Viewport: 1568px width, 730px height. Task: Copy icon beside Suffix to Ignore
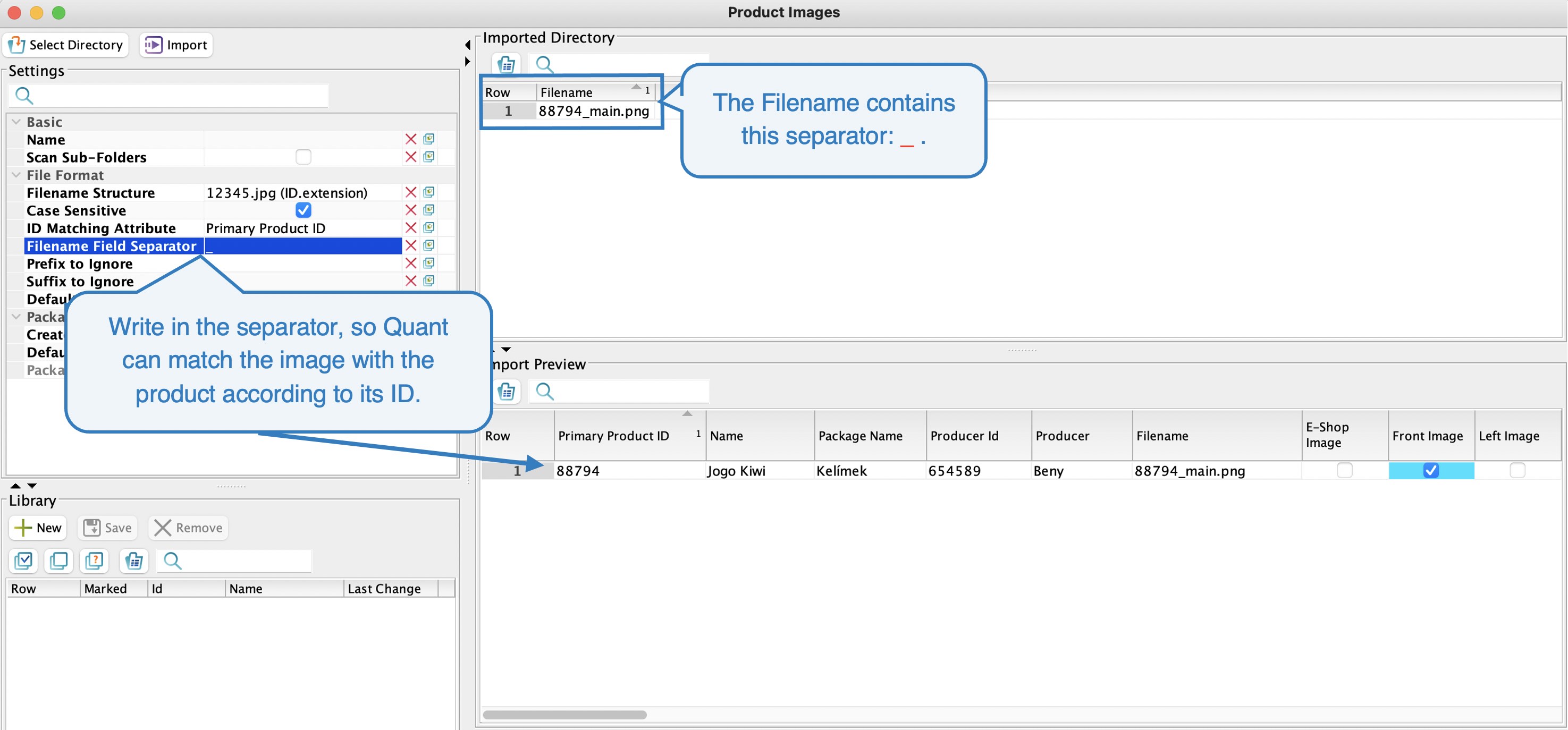pyautogui.click(x=429, y=281)
